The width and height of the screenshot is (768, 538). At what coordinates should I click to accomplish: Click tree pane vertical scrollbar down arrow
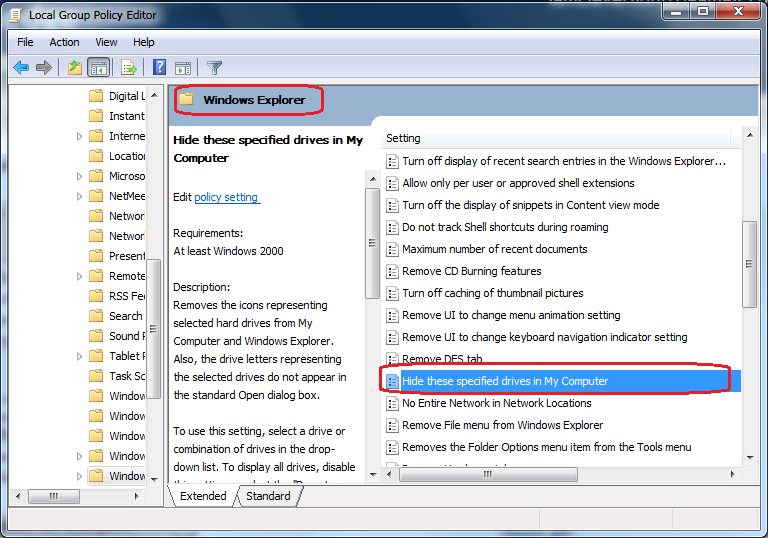coord(154,479)
